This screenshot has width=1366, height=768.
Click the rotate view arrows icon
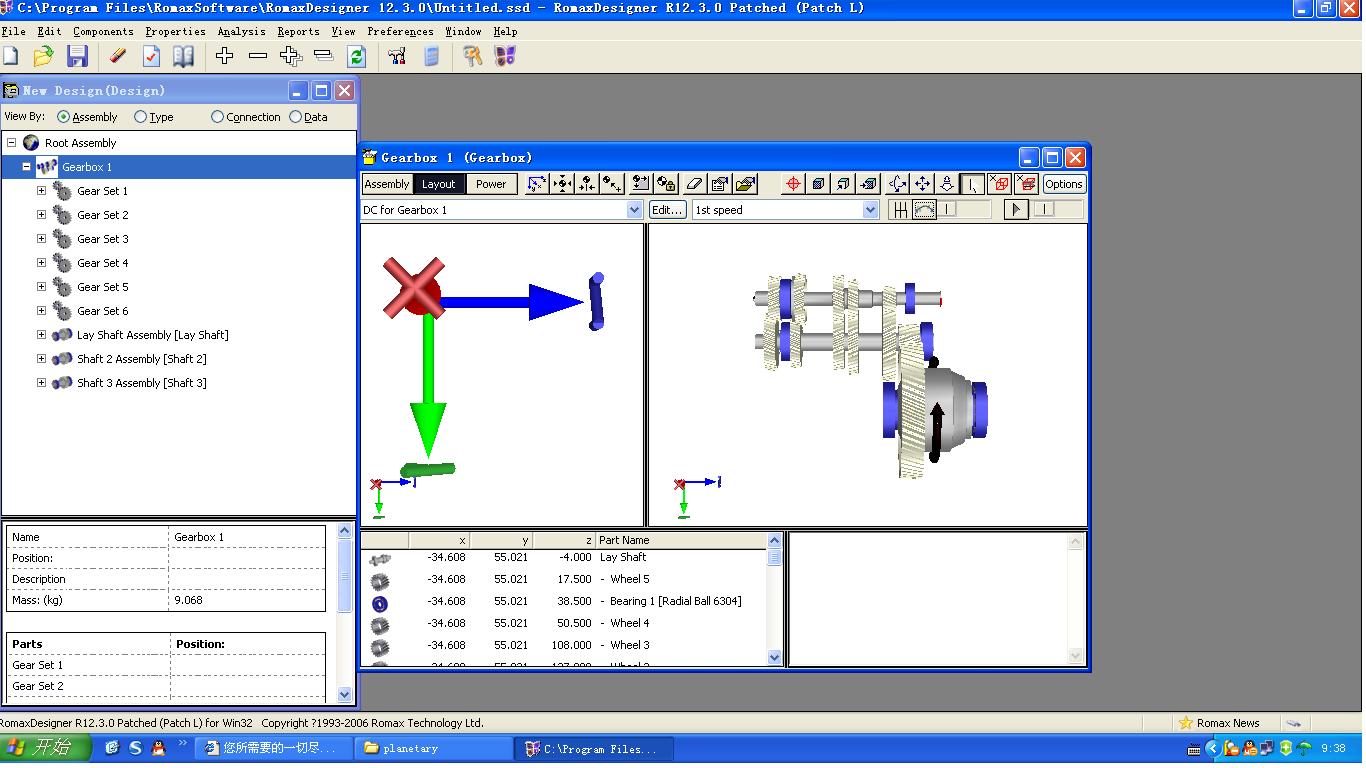pyautogui.click(x=897, y=184)
